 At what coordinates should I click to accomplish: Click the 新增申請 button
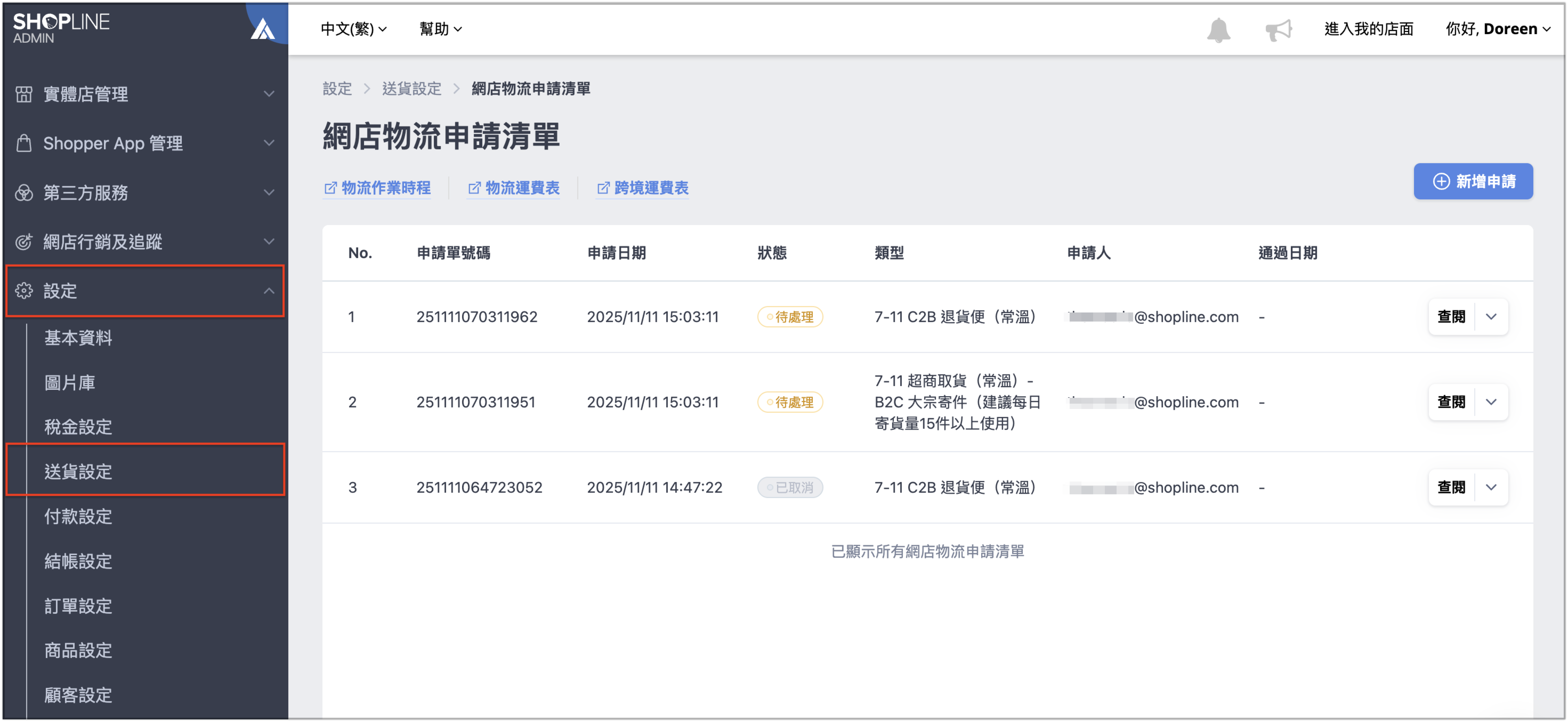(1473, 181)
